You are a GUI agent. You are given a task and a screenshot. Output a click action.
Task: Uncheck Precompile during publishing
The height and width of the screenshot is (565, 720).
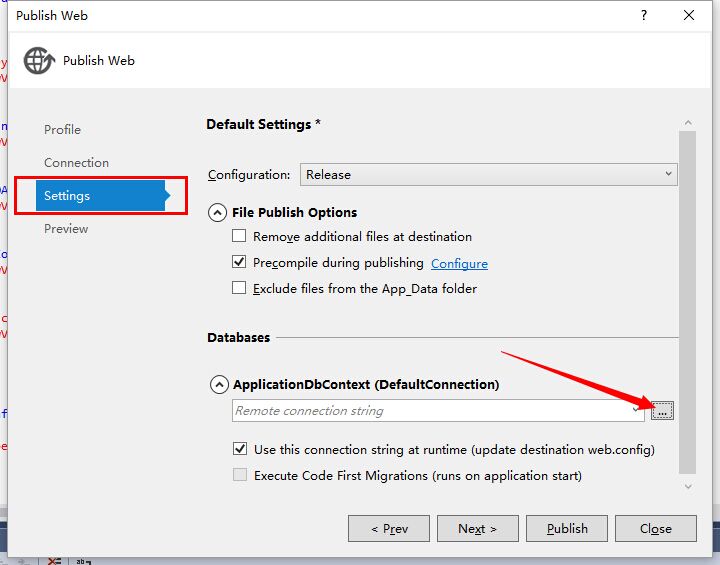point(239,263)
